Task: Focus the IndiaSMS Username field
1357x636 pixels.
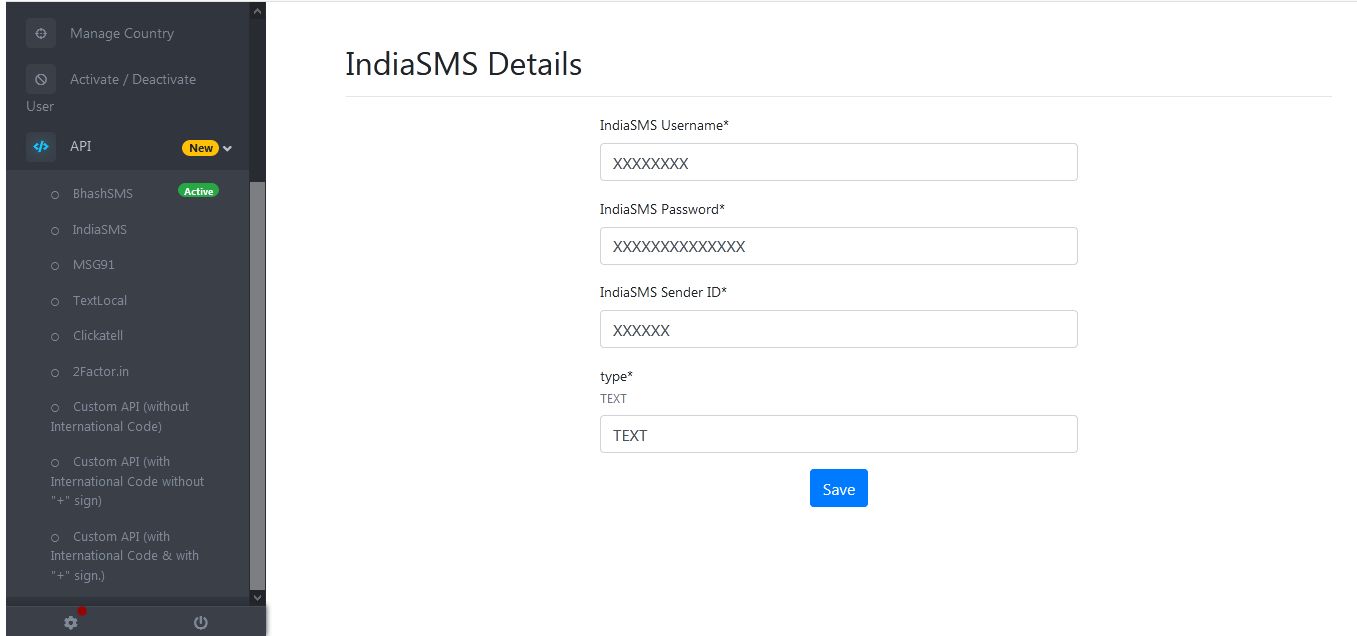Action: click(838, 163)
